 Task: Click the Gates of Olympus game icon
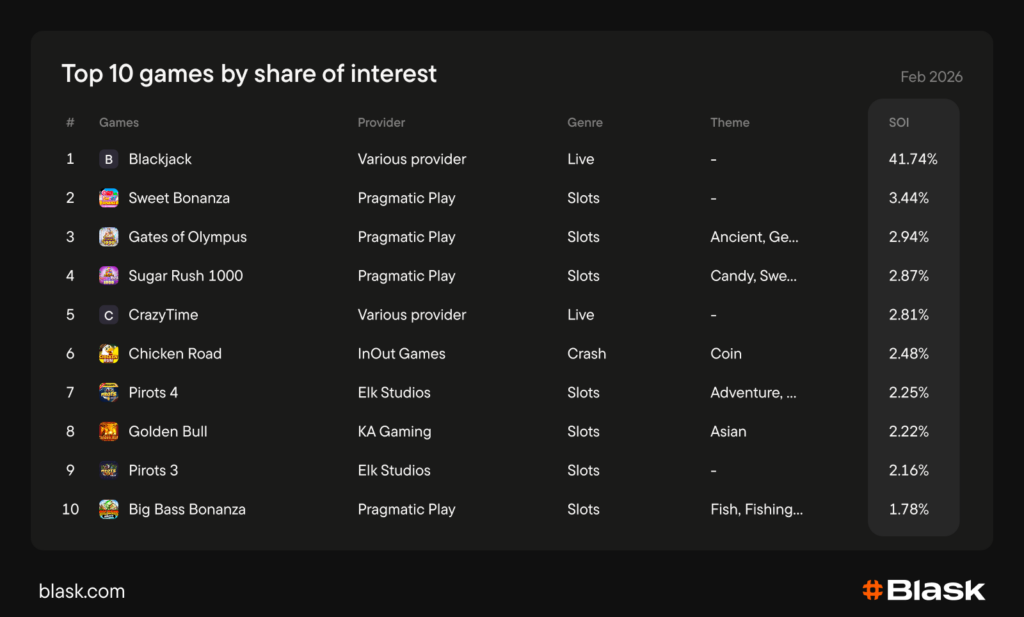click(109, 237)
